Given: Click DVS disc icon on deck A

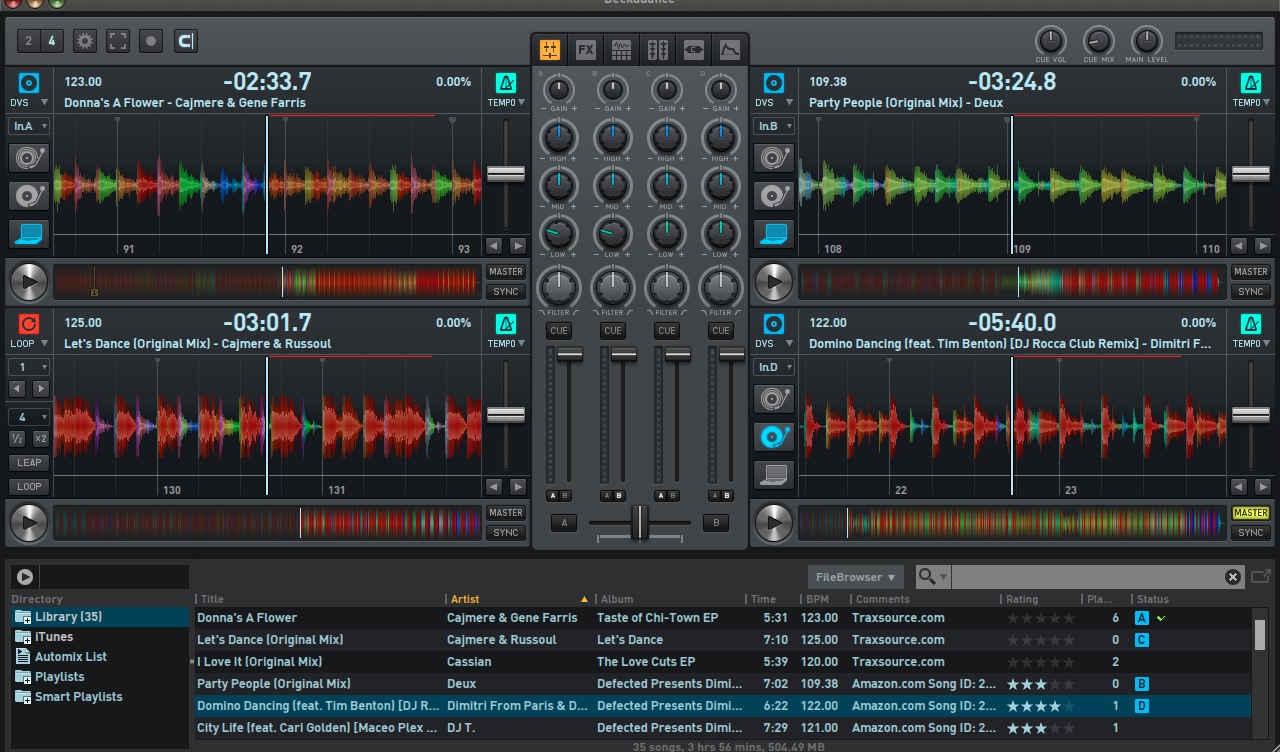Looking at the screenshot, I should 29,82.
